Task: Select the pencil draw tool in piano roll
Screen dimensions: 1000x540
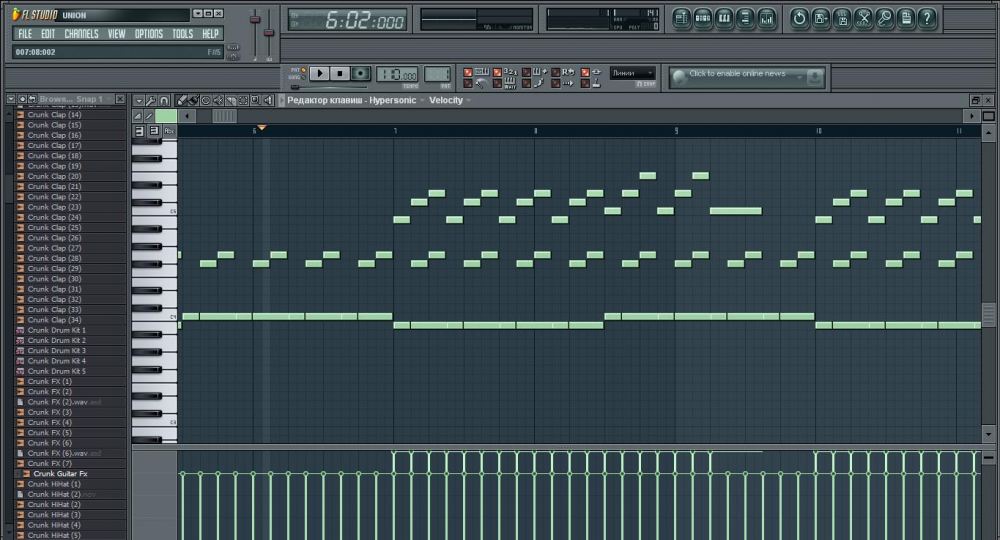Action: [182, 100]
